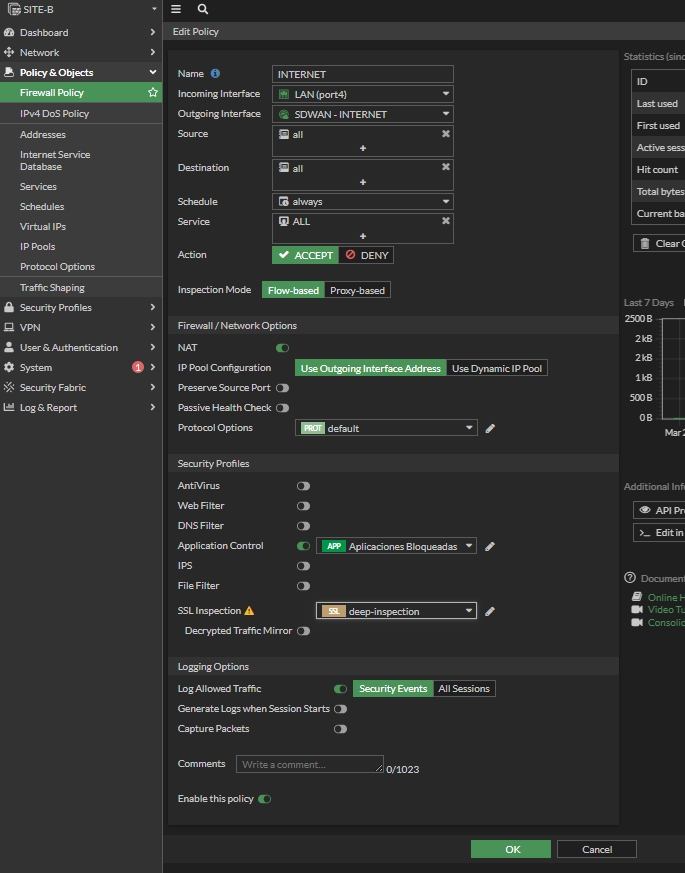Image resolution: width=685 pixels, height=873 pixels.
Task: Edit the Protocol Options profile with pencil icon
Action: [490, 428]
